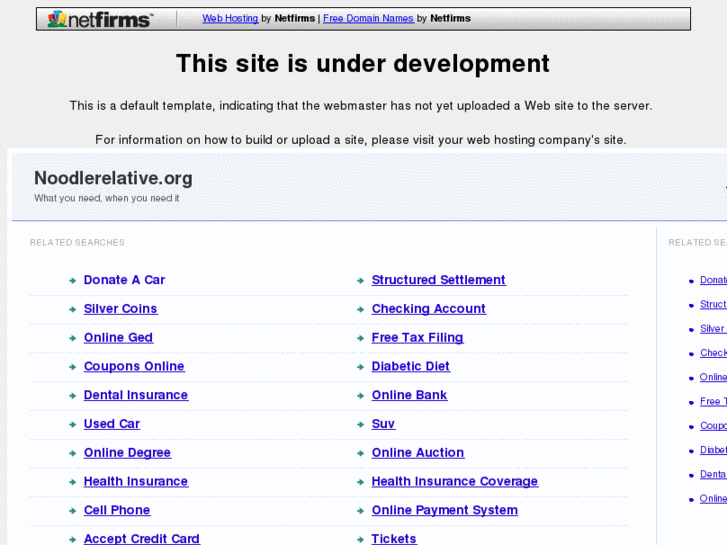Open the Tickets link
Screen dimensions: 727x545
coord(394,539)
